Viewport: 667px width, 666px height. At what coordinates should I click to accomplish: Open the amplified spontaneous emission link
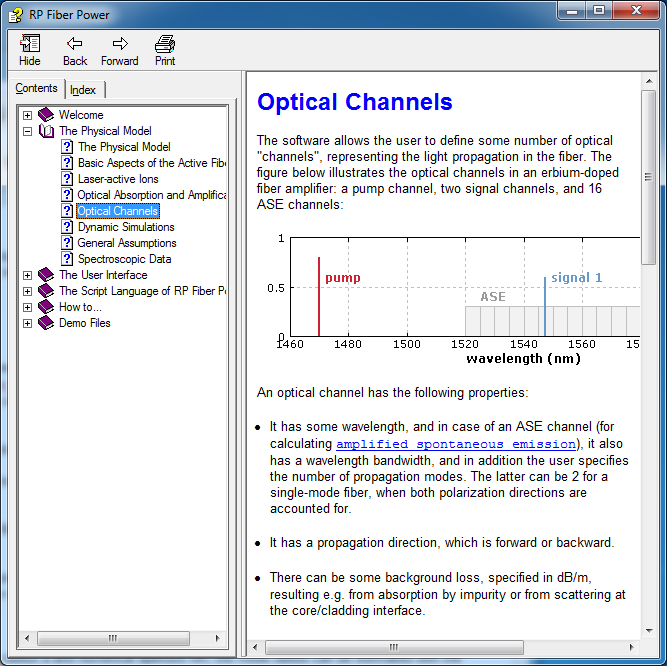pos(456,444)
